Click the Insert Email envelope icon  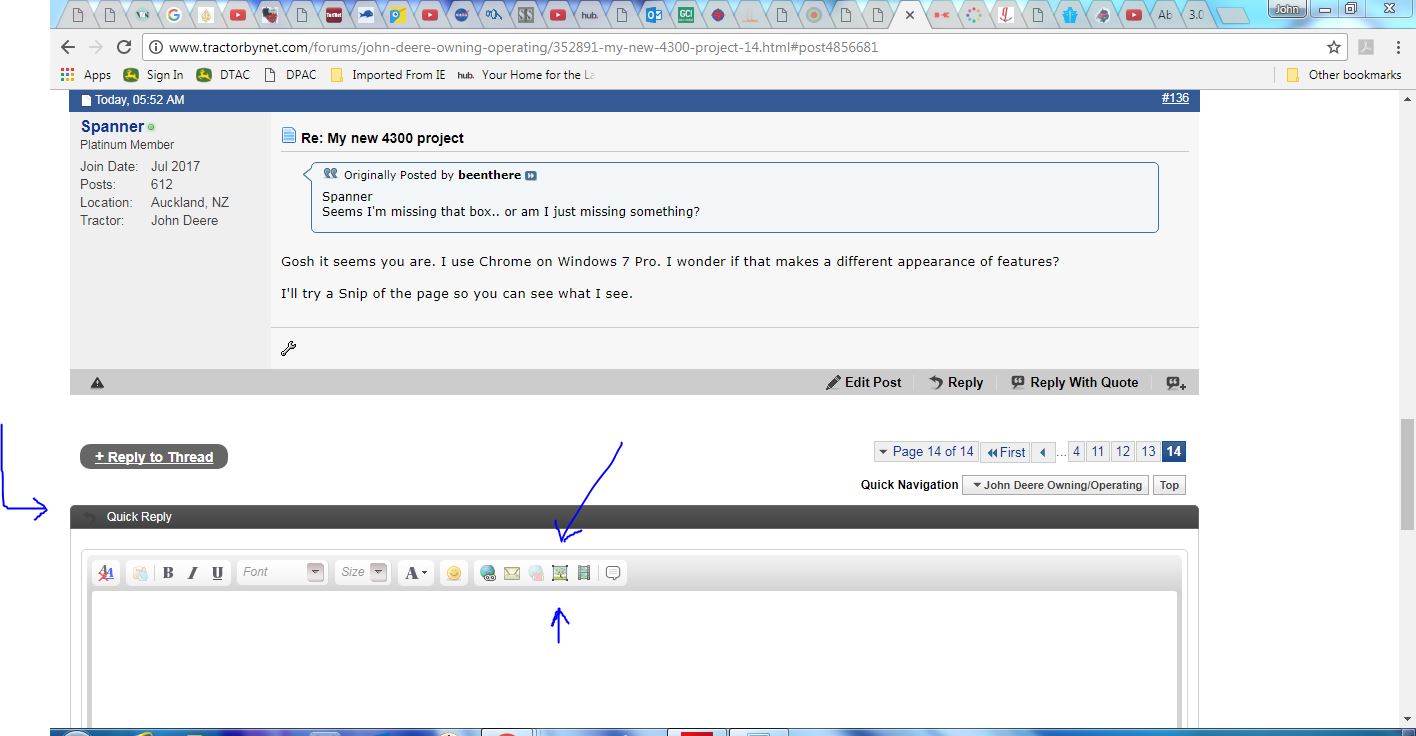[x=512, y=573]
